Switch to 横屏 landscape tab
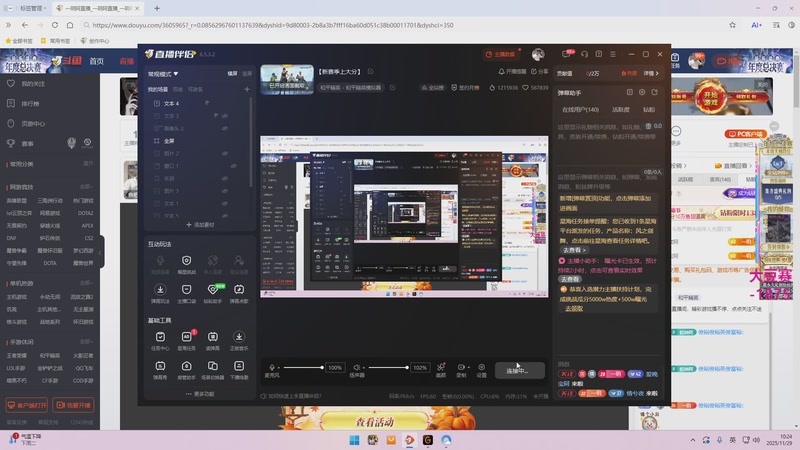The image size is (800, 450). [232, 73]
